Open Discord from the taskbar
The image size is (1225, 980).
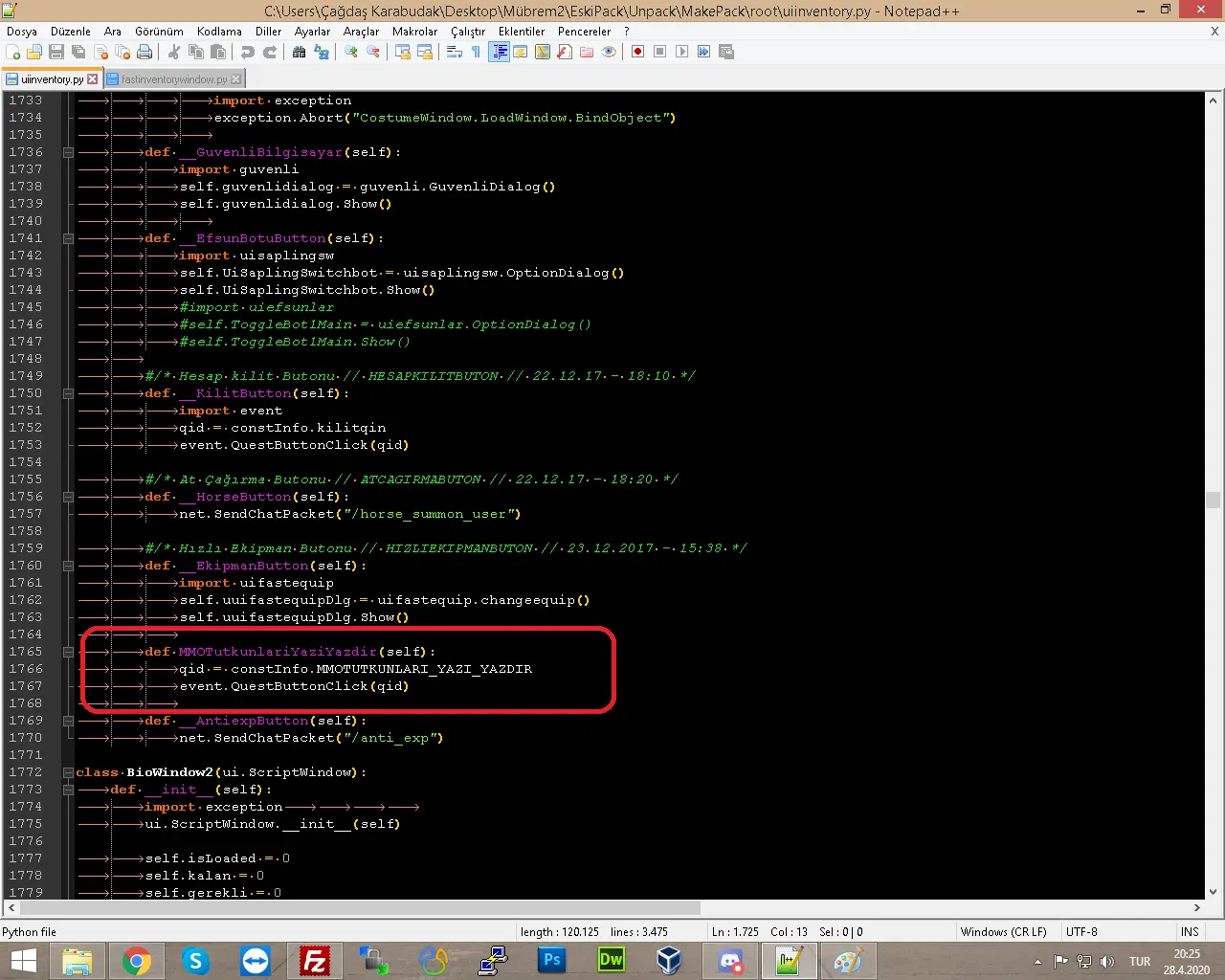pos(730,961)
